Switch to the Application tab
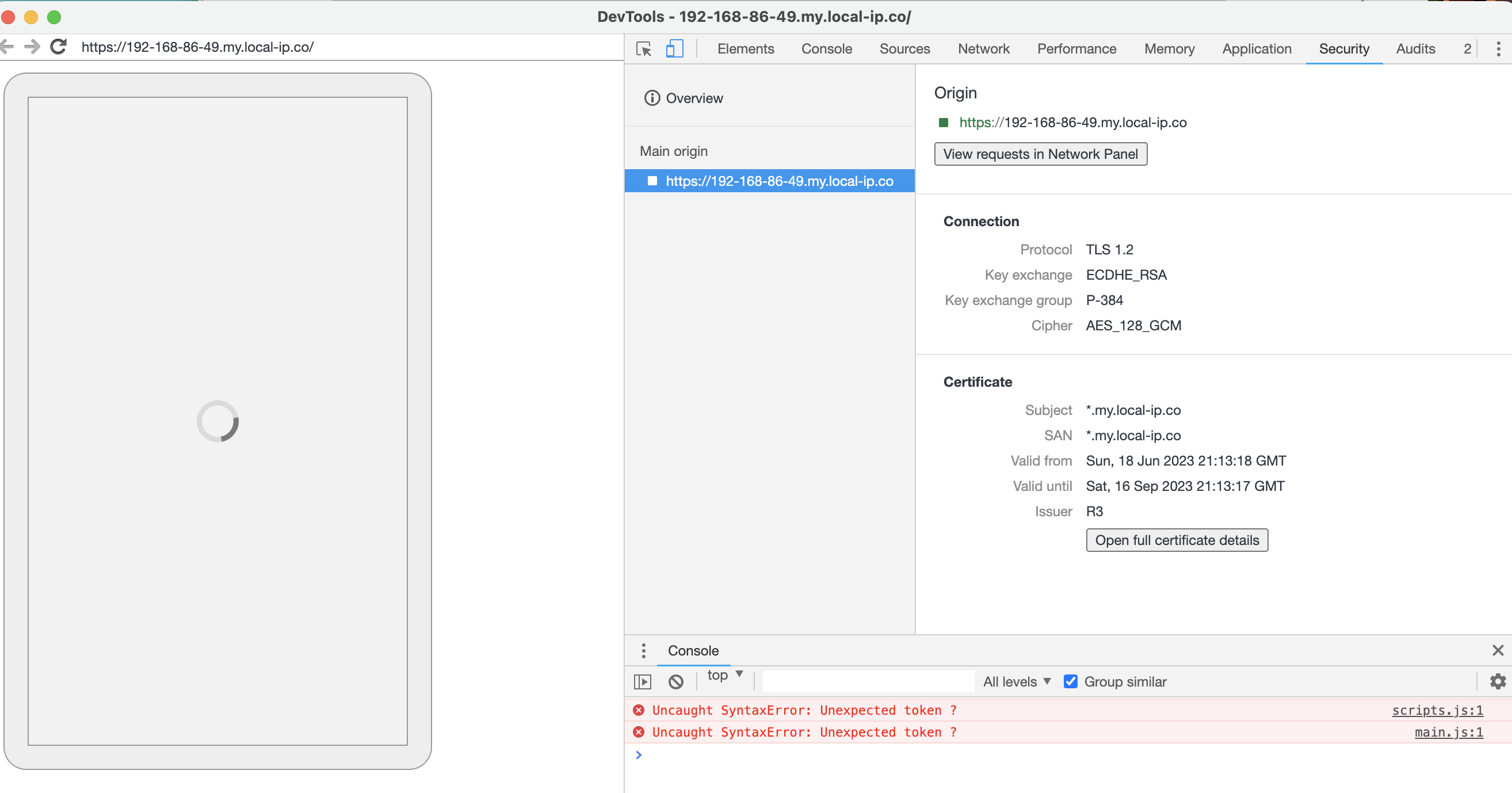 point(1256,49)
